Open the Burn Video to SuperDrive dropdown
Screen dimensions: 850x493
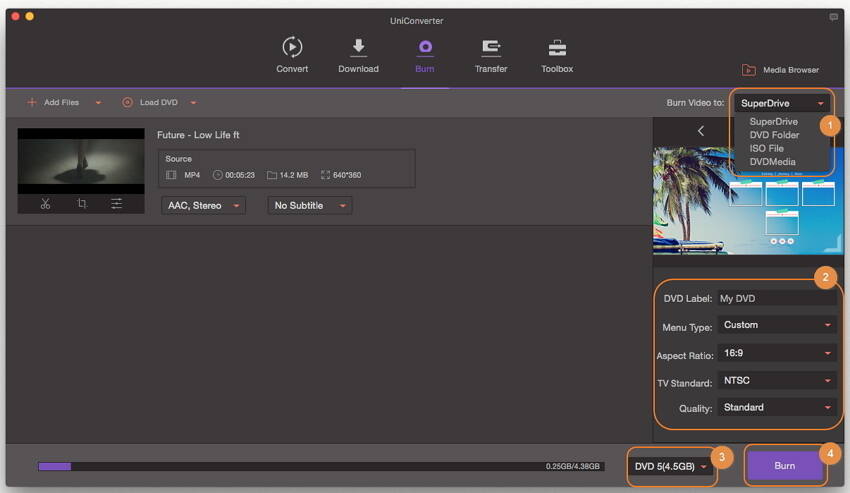(x=781, y=103)
